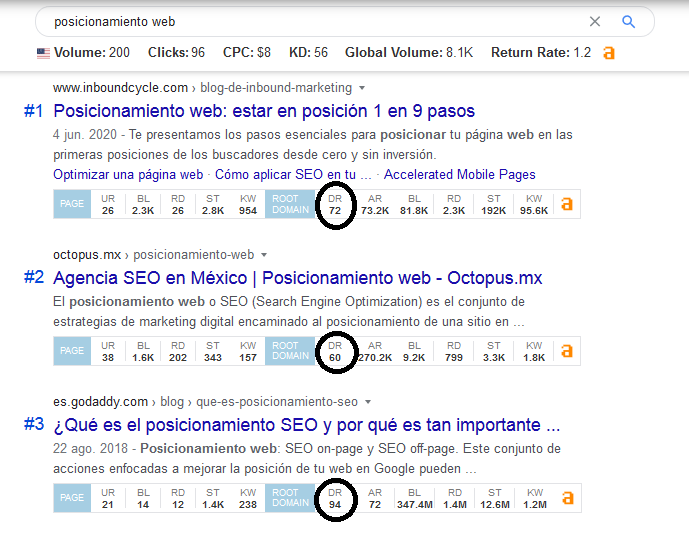Click the PAGE label in octopus.mx metrics row
Viewport: 689px width, 535px height.
click(x=72, y=351)
